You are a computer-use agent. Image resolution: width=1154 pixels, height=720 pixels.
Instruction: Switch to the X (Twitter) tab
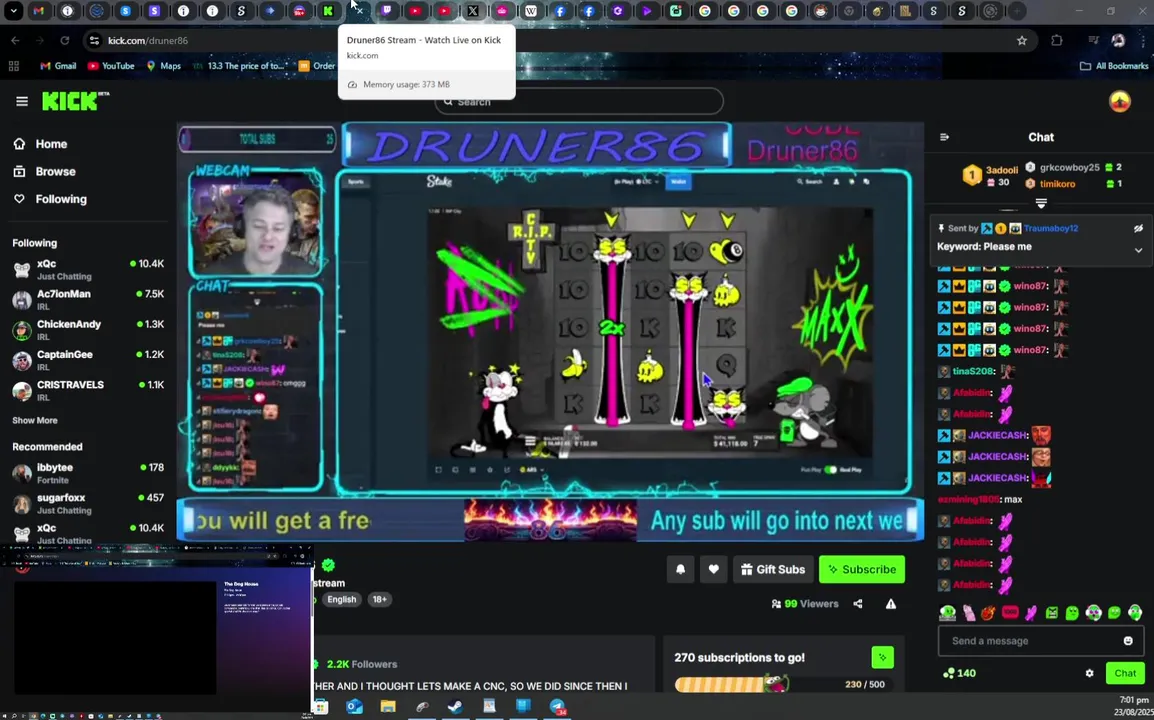point(472,11)
